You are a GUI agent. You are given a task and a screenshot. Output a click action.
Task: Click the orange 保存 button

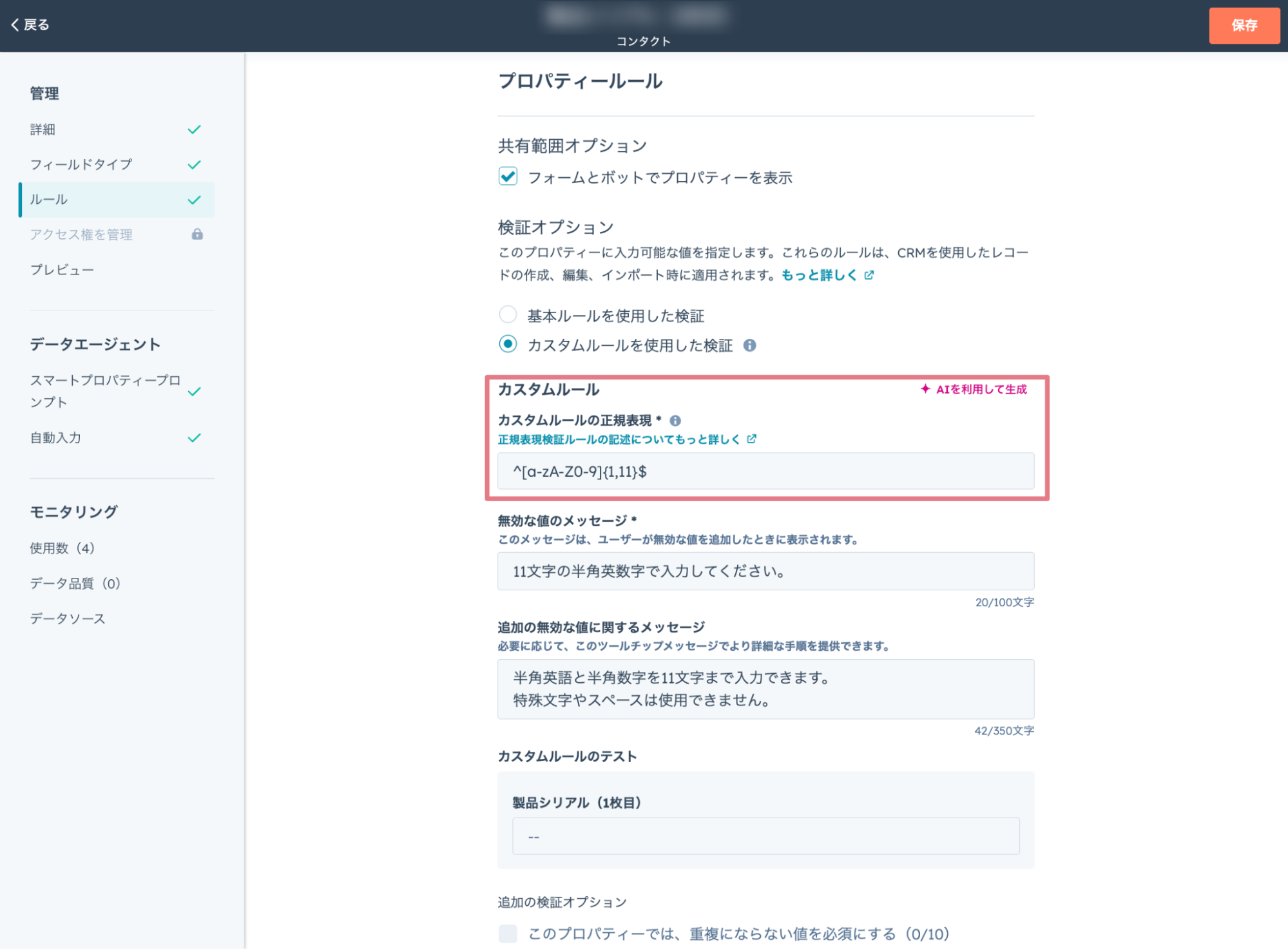1244,25
